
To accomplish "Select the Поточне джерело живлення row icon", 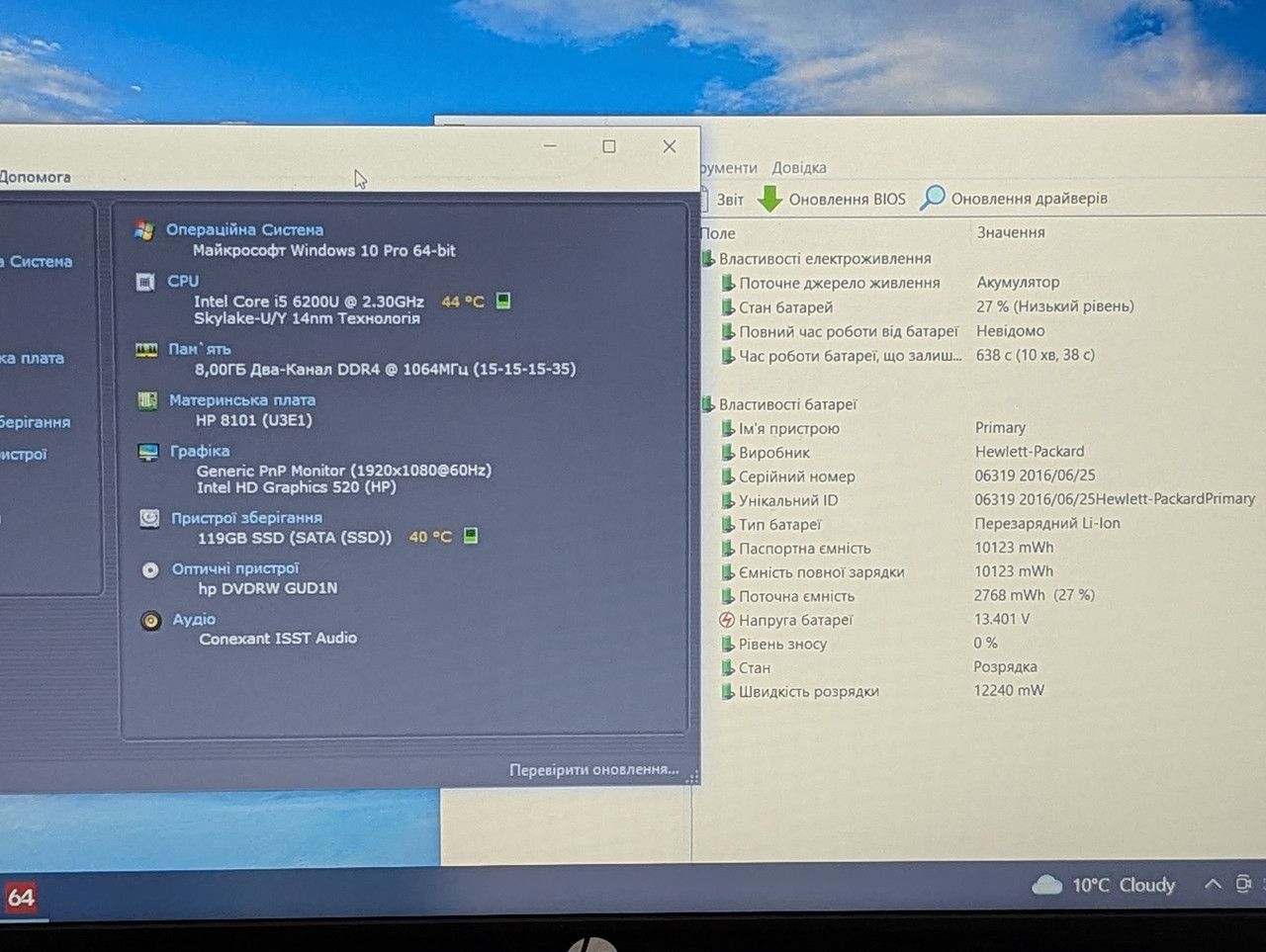I will click(728, 283).
